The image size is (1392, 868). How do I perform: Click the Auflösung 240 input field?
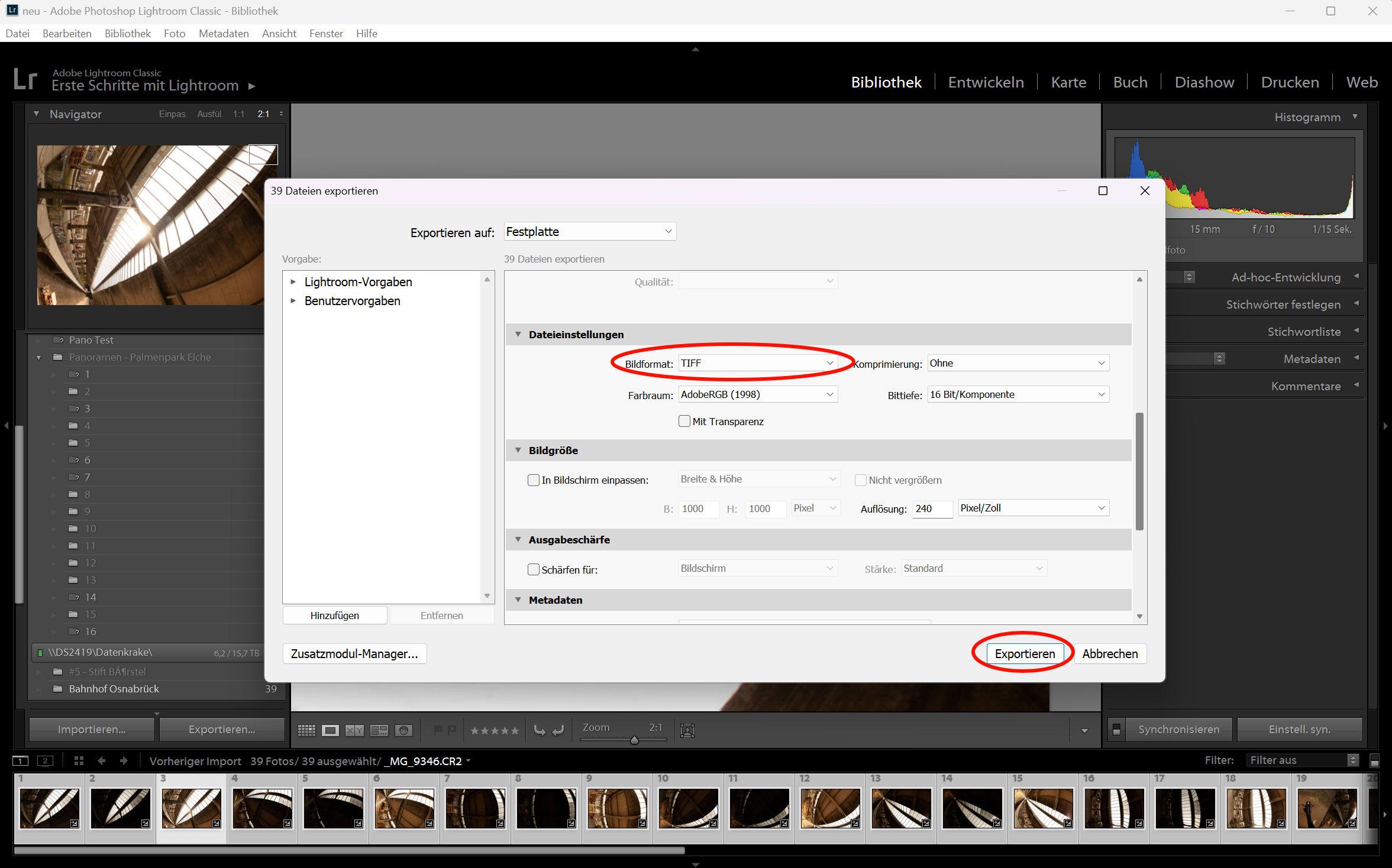tap(932, 508)
